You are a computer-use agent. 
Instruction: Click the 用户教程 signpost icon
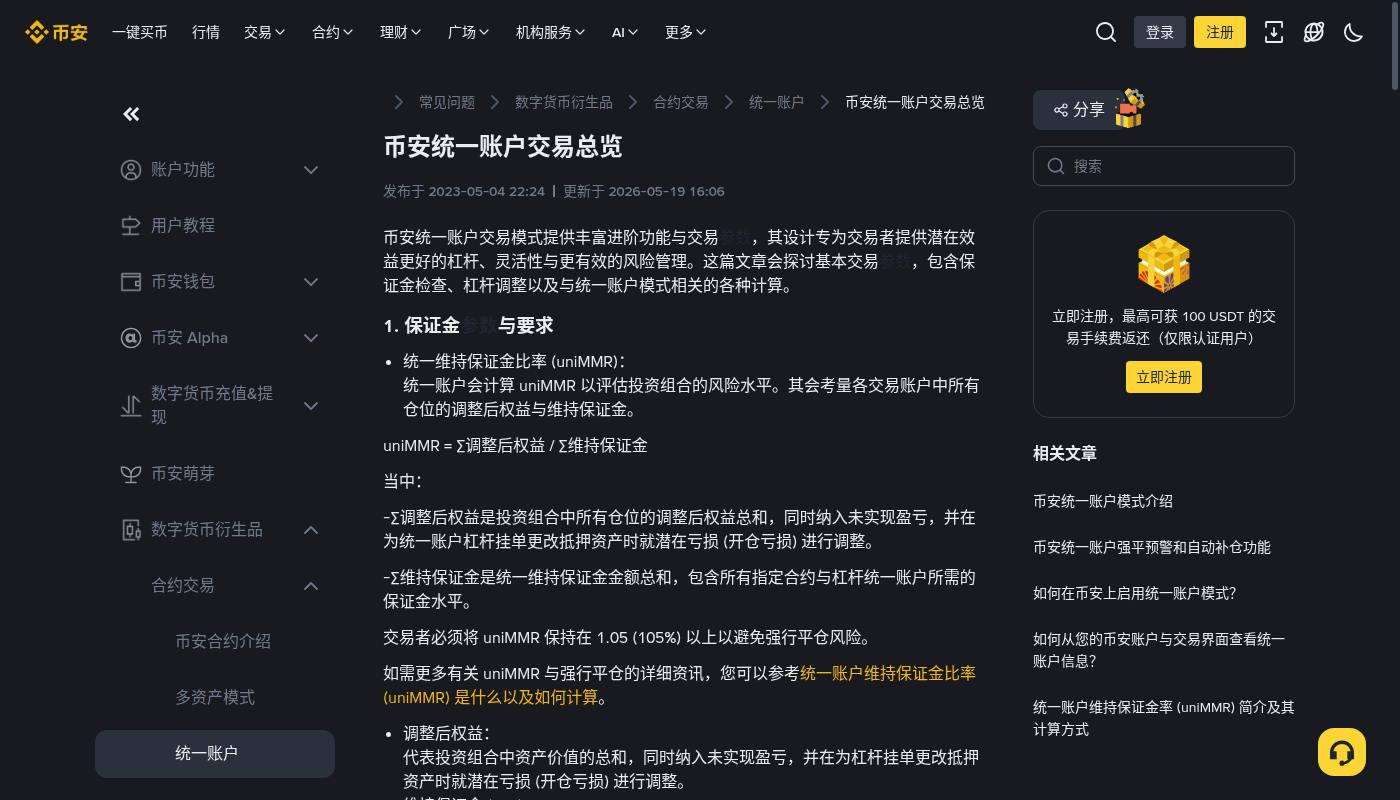click(131, 226)
